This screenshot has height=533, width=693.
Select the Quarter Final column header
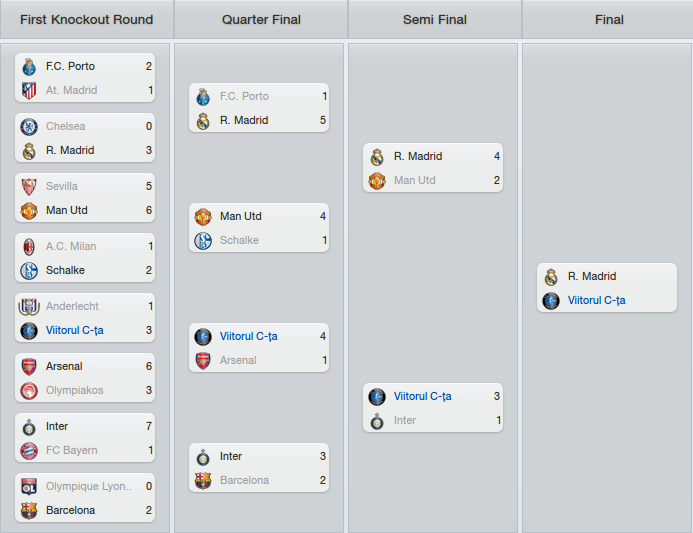pos(261,19)
